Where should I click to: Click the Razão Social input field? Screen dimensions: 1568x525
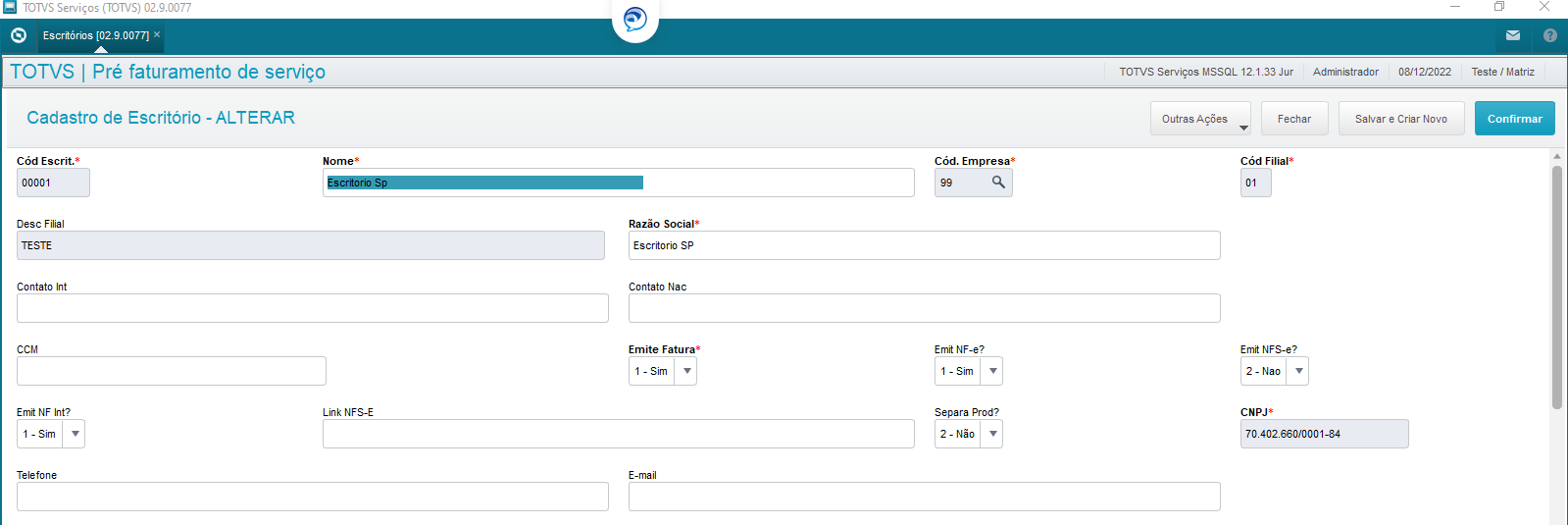pos(925,245)
